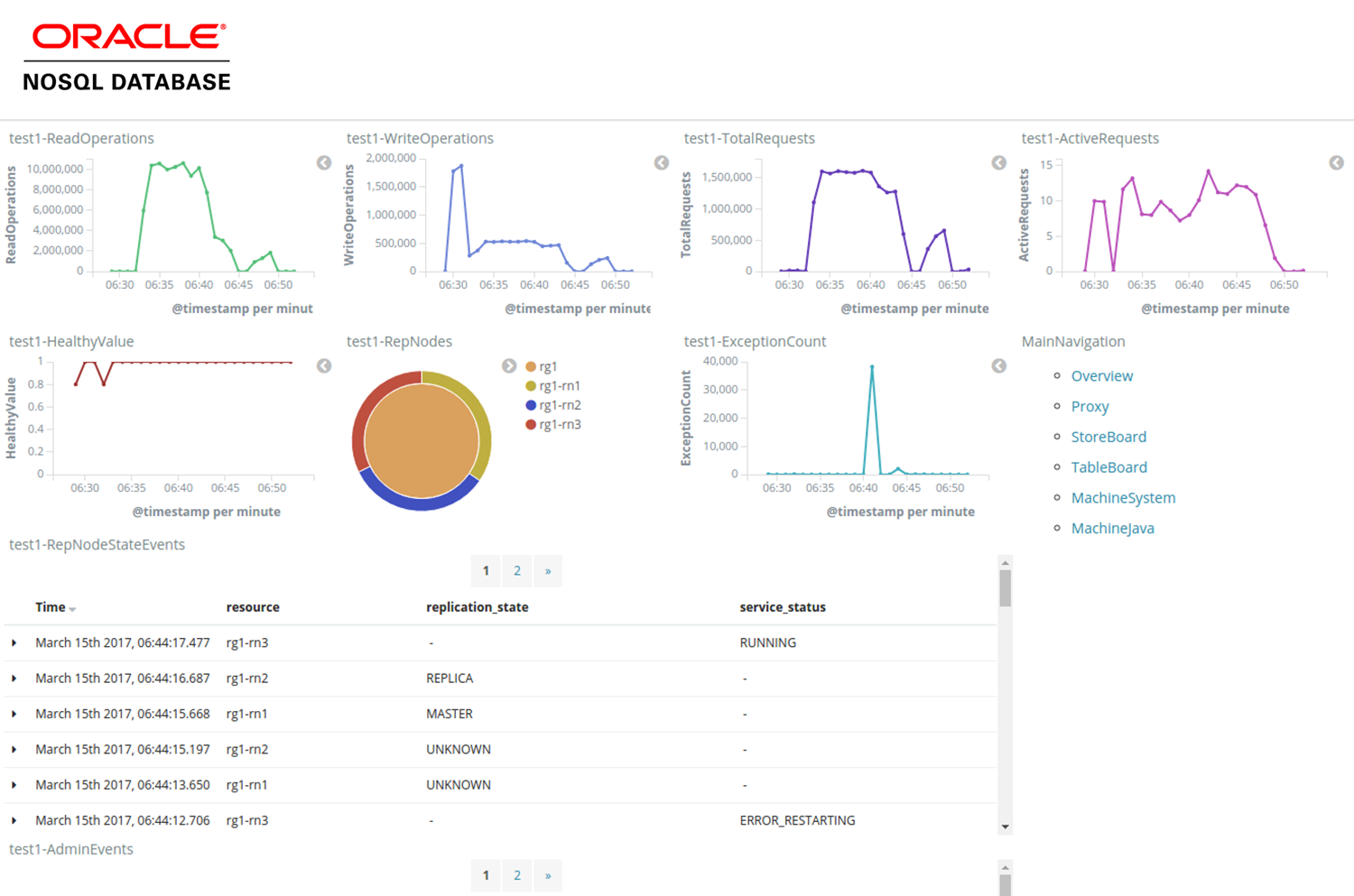Screen dimensions: 1354x896
Task: Click the replication_state column header
Action: point(478,607)
